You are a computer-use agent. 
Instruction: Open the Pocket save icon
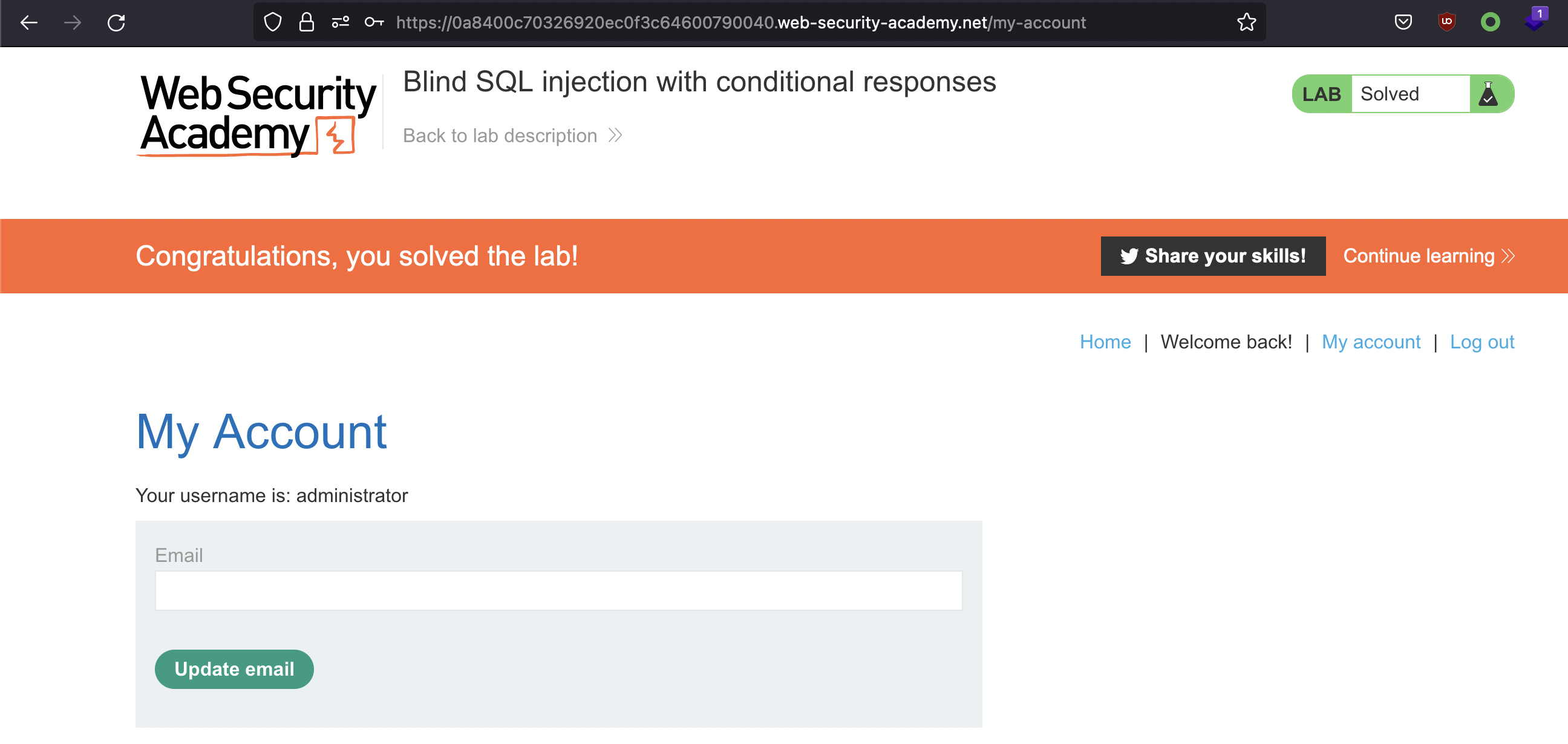pyautogui.click(x=1402, y=22)
